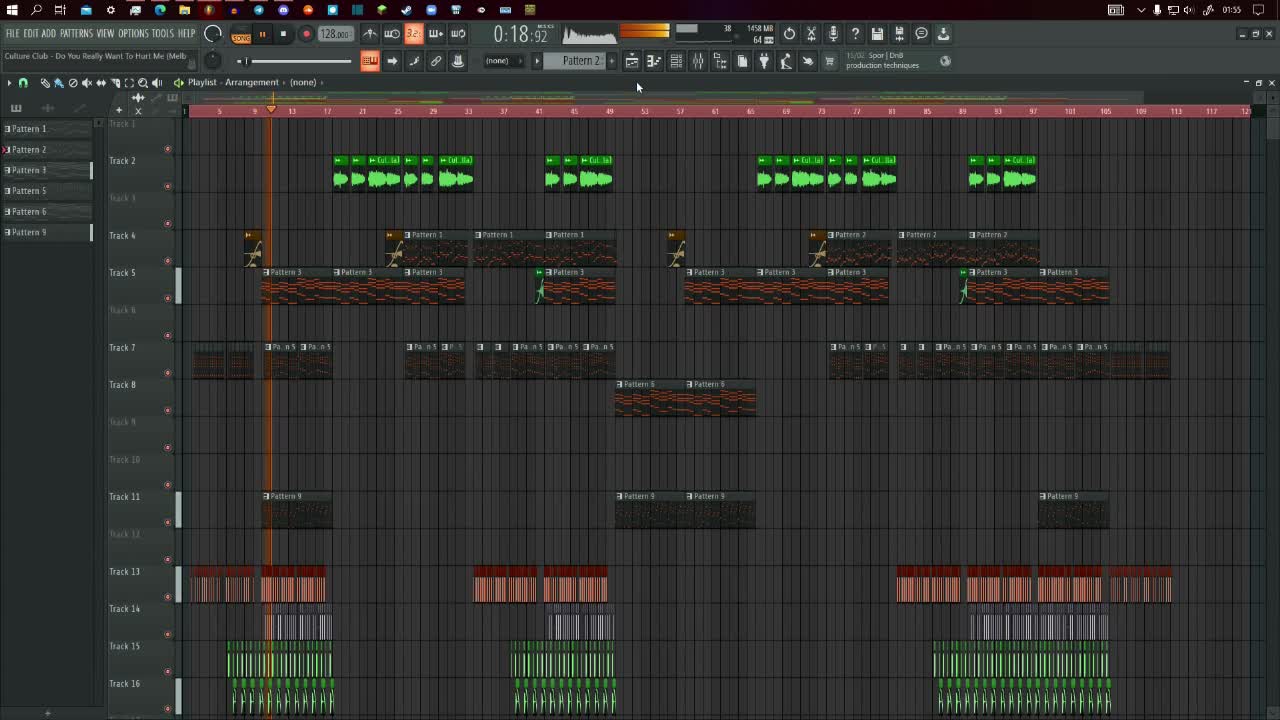Toggle overdub blend recording

[436, 34]
